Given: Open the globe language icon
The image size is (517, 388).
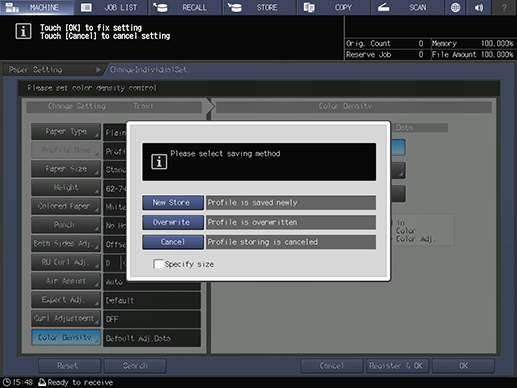Looking at the screenshot, I should (455, 7).
